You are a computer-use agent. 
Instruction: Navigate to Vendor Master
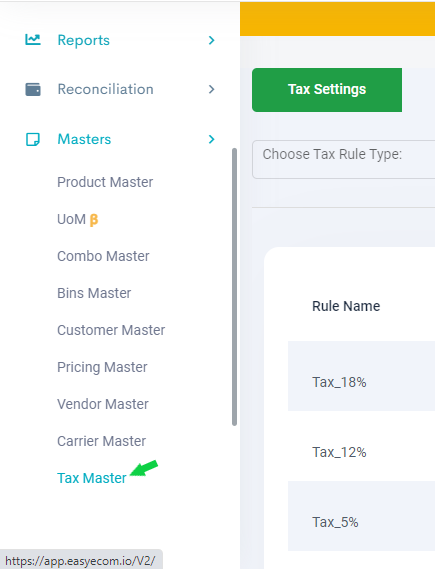pos(103,404)
